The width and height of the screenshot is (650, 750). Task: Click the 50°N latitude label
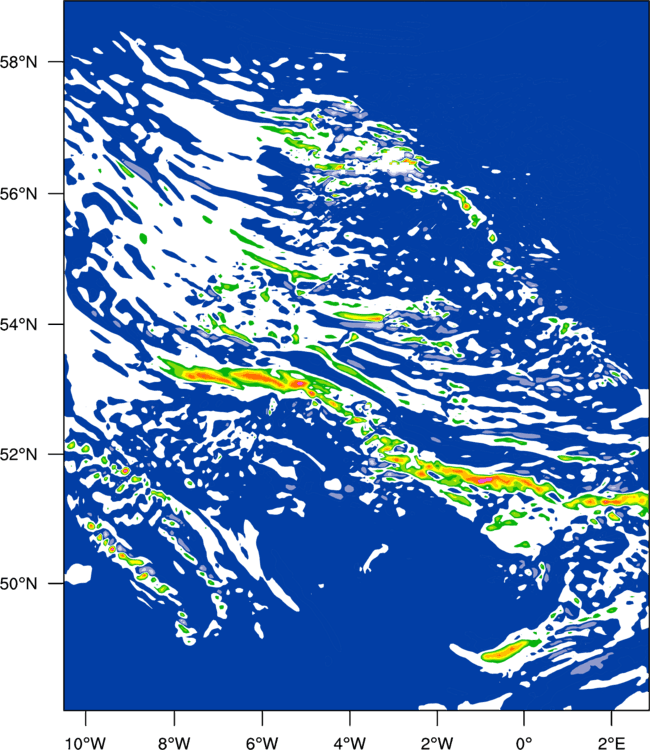tap(18, 584)
